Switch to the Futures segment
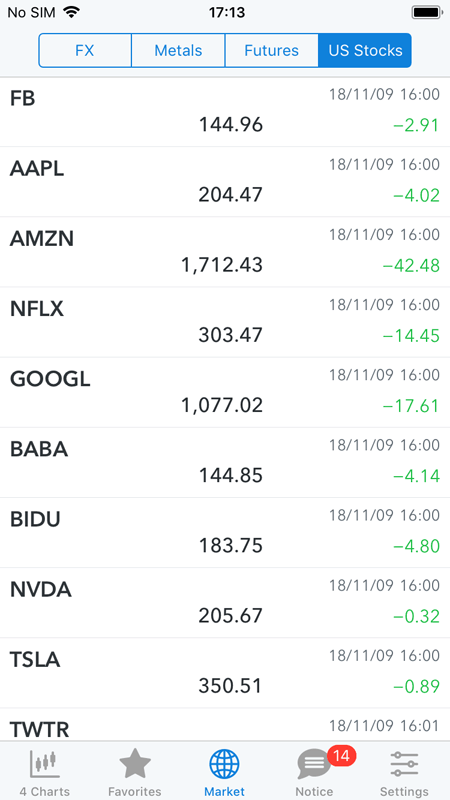This screenshot has height=800, width=450. [271, 51]
